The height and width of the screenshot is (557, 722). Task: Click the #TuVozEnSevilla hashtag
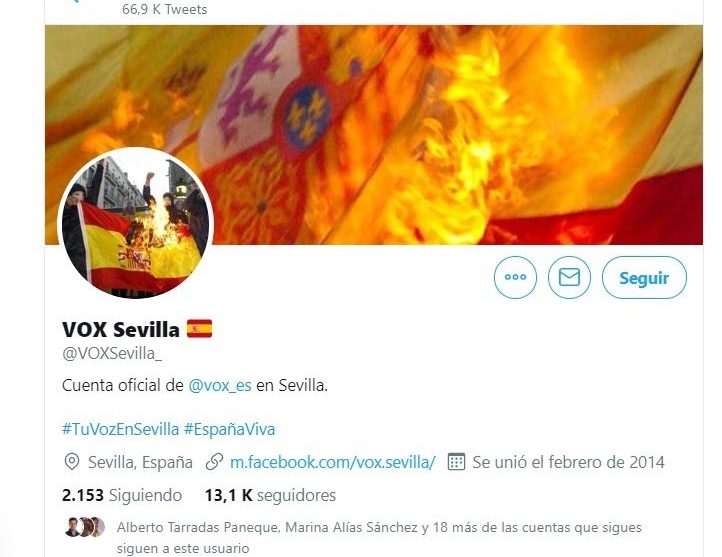[x=120, y=429]
